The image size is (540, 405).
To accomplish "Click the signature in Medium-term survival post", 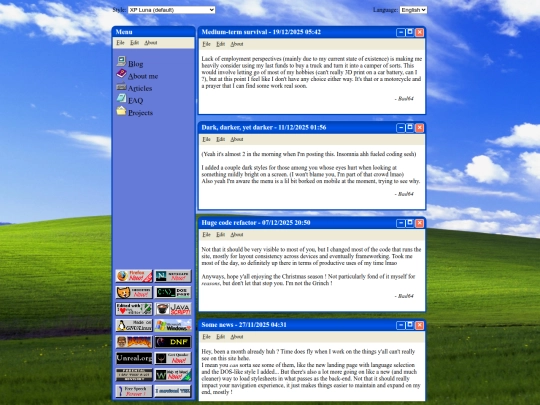I will [404, 99].
